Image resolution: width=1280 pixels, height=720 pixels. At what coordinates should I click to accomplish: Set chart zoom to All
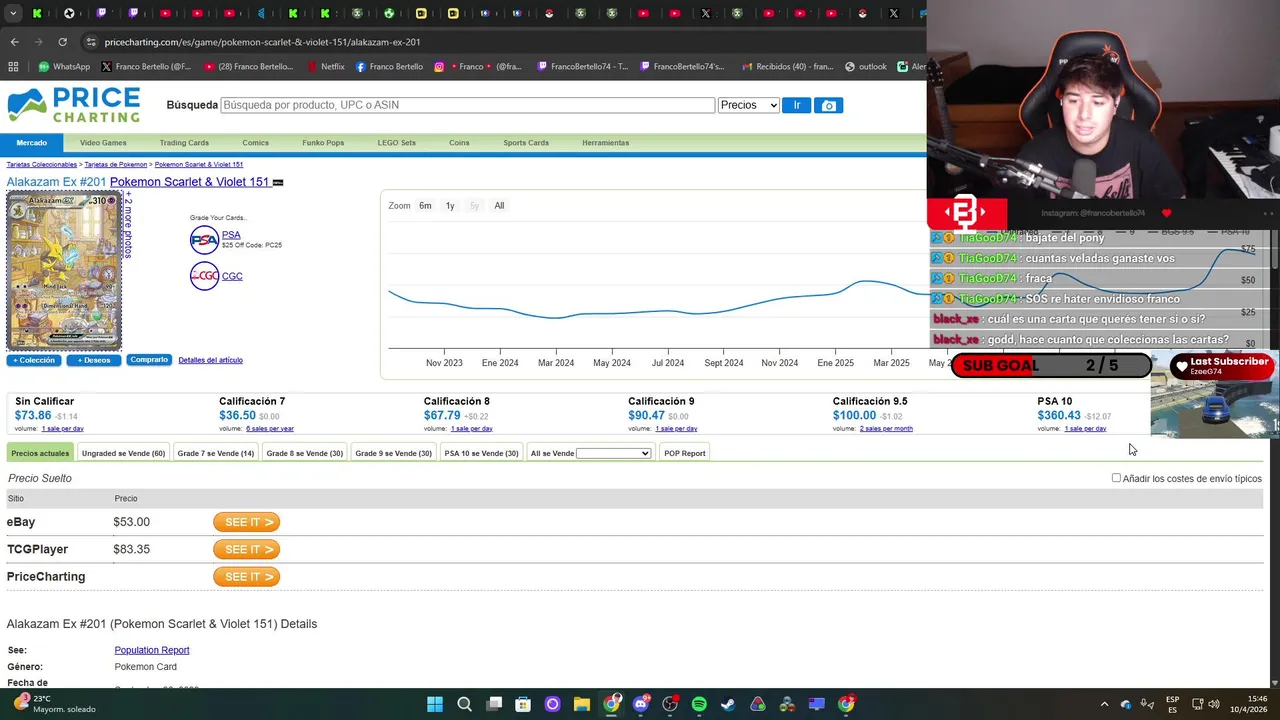pos(499,206)
